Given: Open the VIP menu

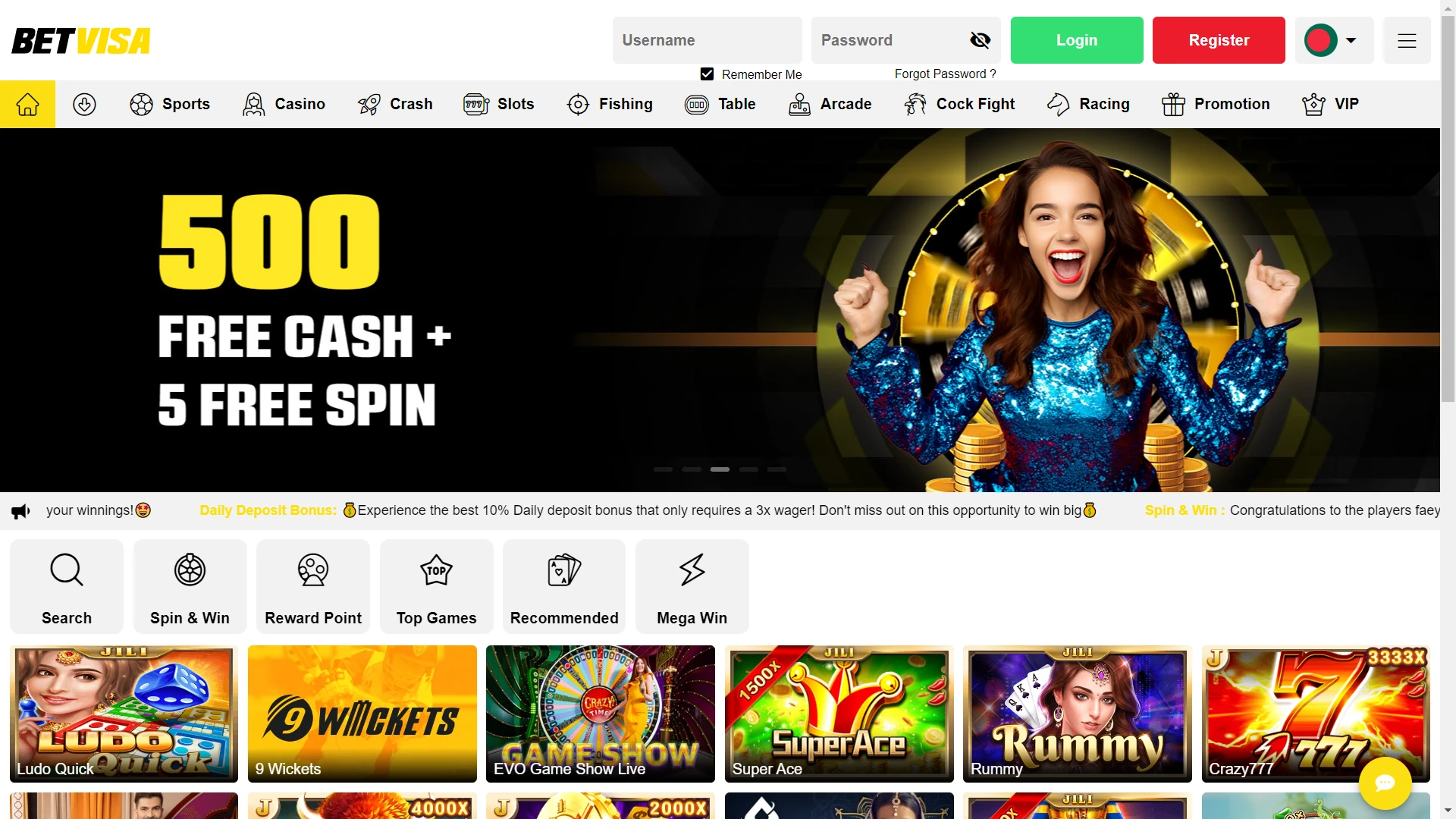Looking at the screenshot, I should (x=1330, y=104).
